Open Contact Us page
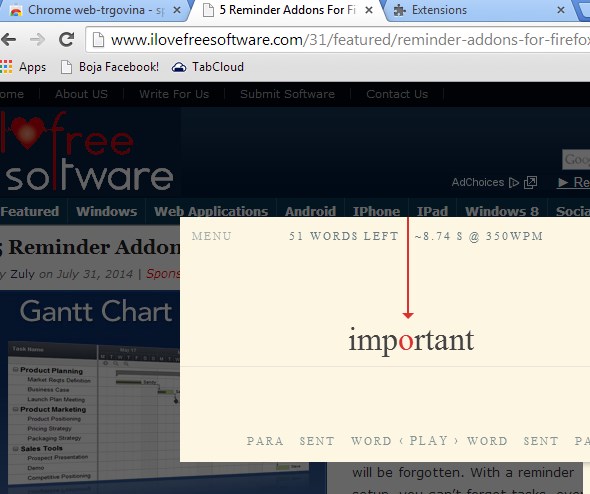 397,94
